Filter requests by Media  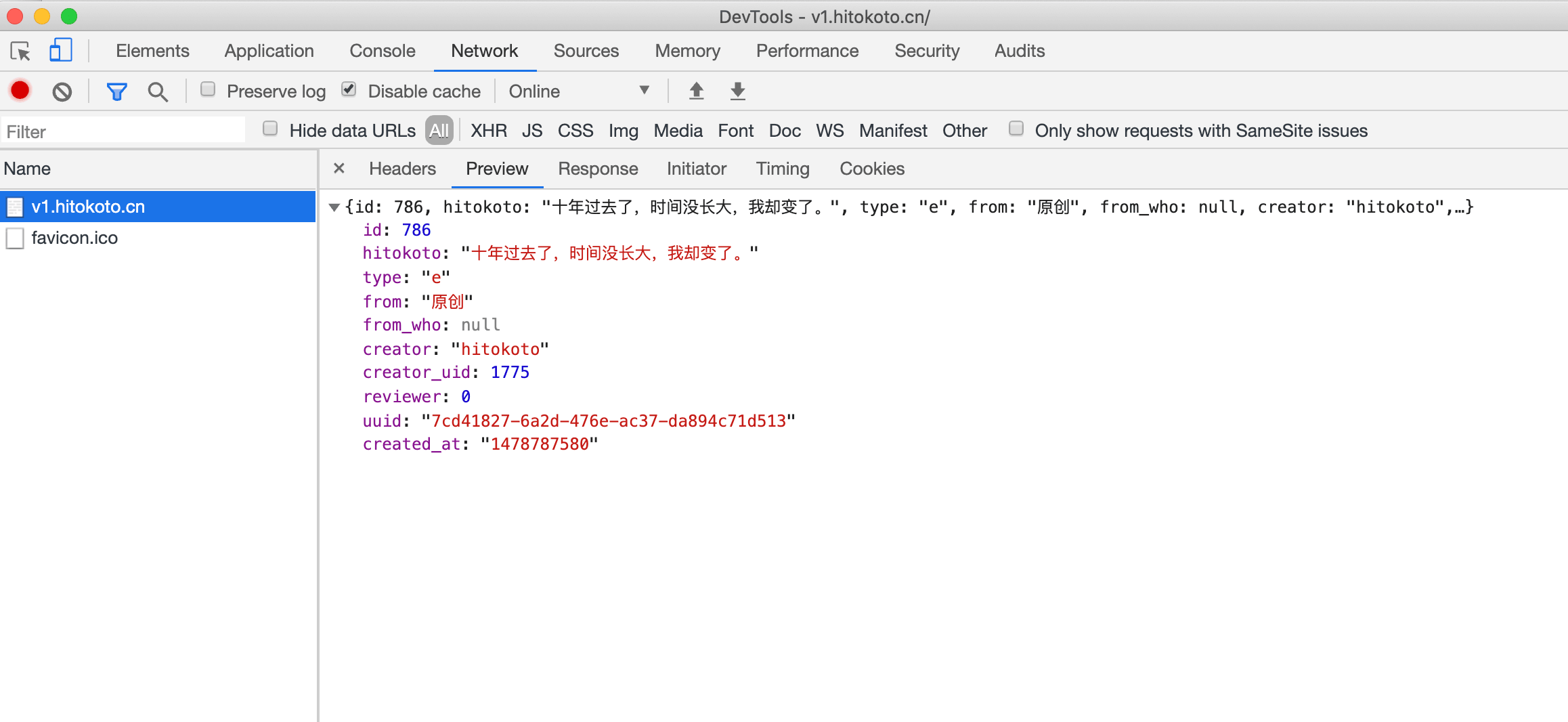click(678, 130)
